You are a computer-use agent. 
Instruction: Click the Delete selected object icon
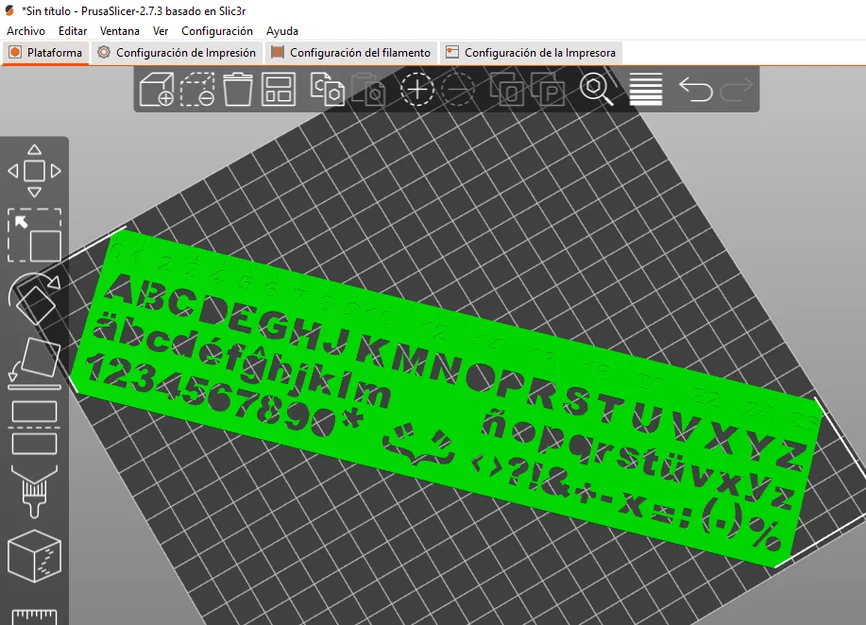pyautogui.click(x=197, y=89)
